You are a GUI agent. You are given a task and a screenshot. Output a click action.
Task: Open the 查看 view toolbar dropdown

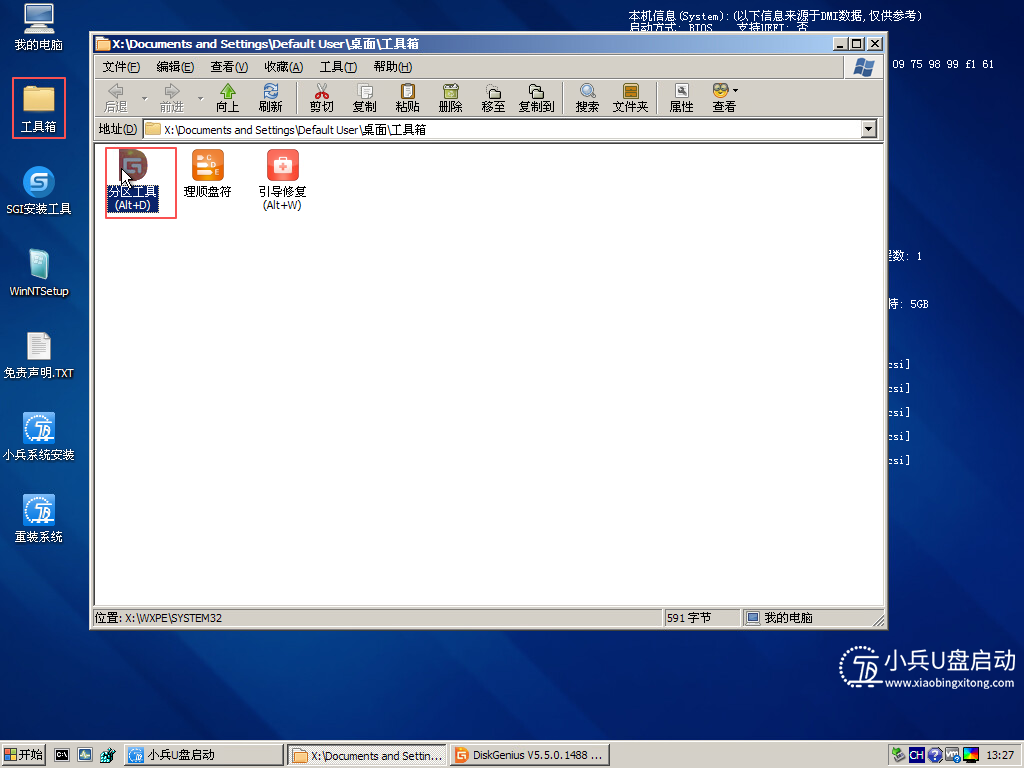(725, 97)
